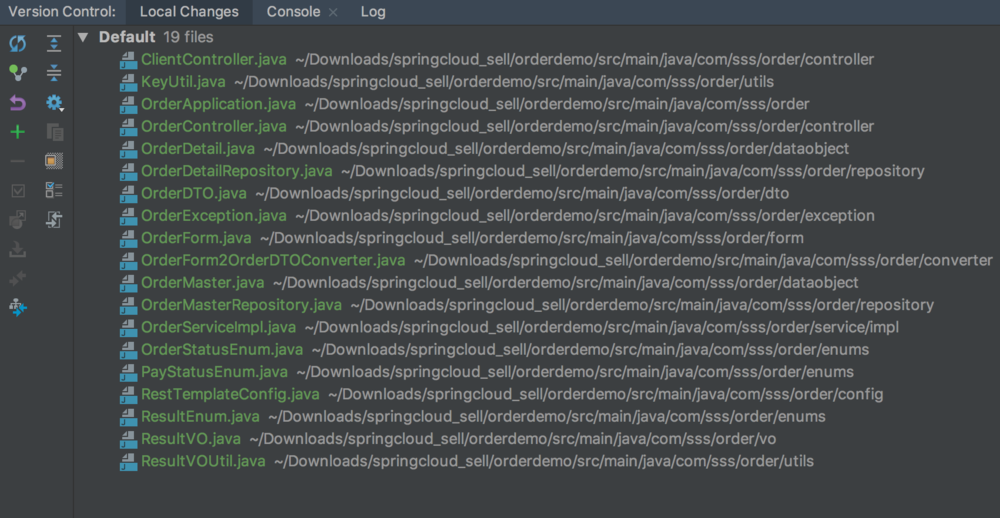Click the green Commit changes icon

(x=18, y=73)
